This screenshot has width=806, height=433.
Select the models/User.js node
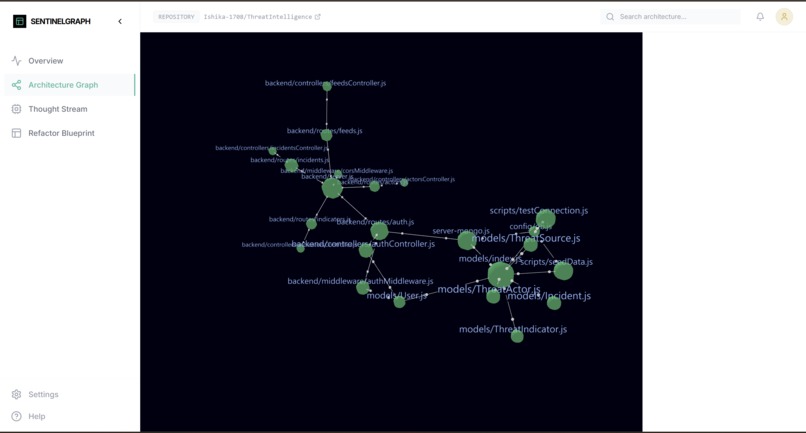[399, 302]
